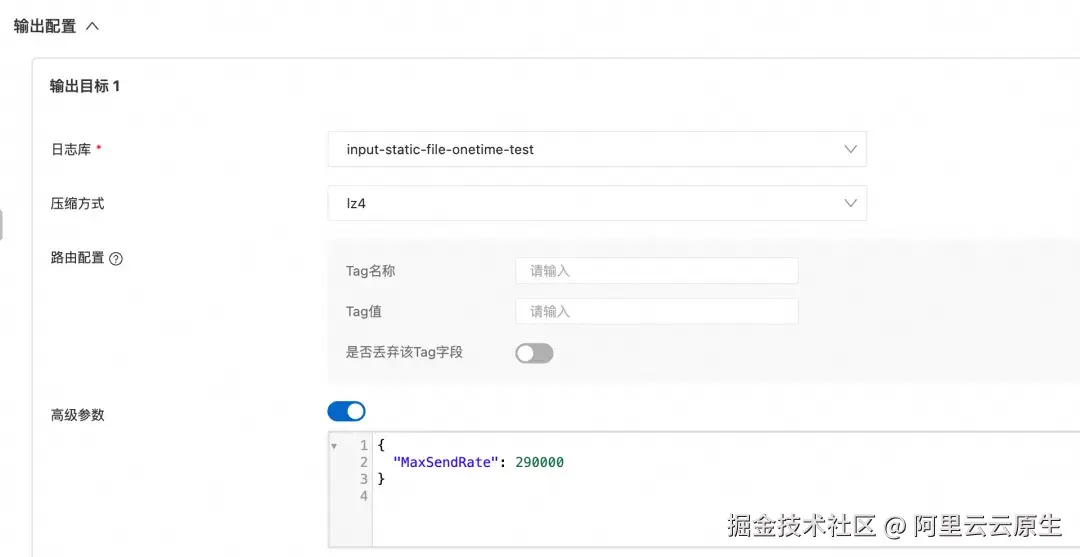
Task: Focus the Tag值 input field
Action: coord(656,311)
